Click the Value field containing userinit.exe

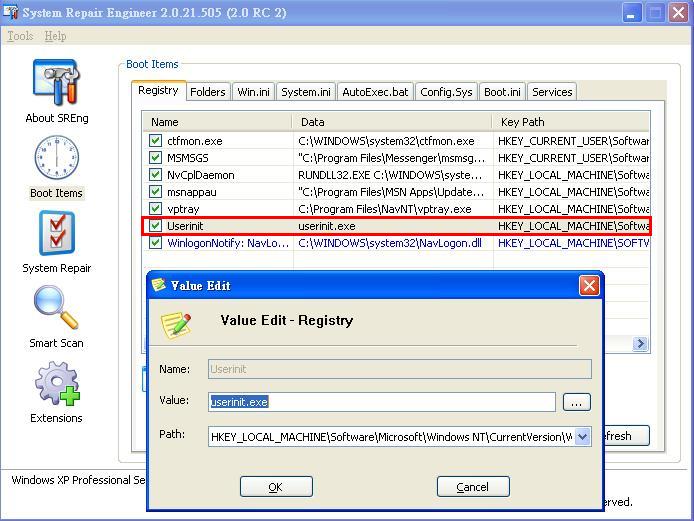382,402
